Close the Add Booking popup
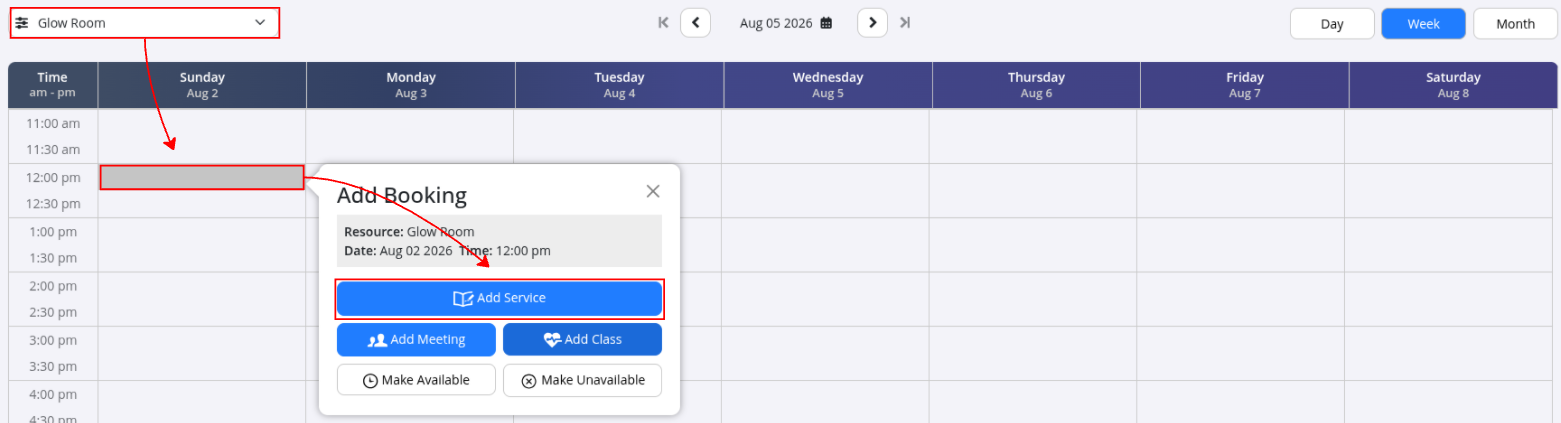1561x423 pixels. point(653,191)
